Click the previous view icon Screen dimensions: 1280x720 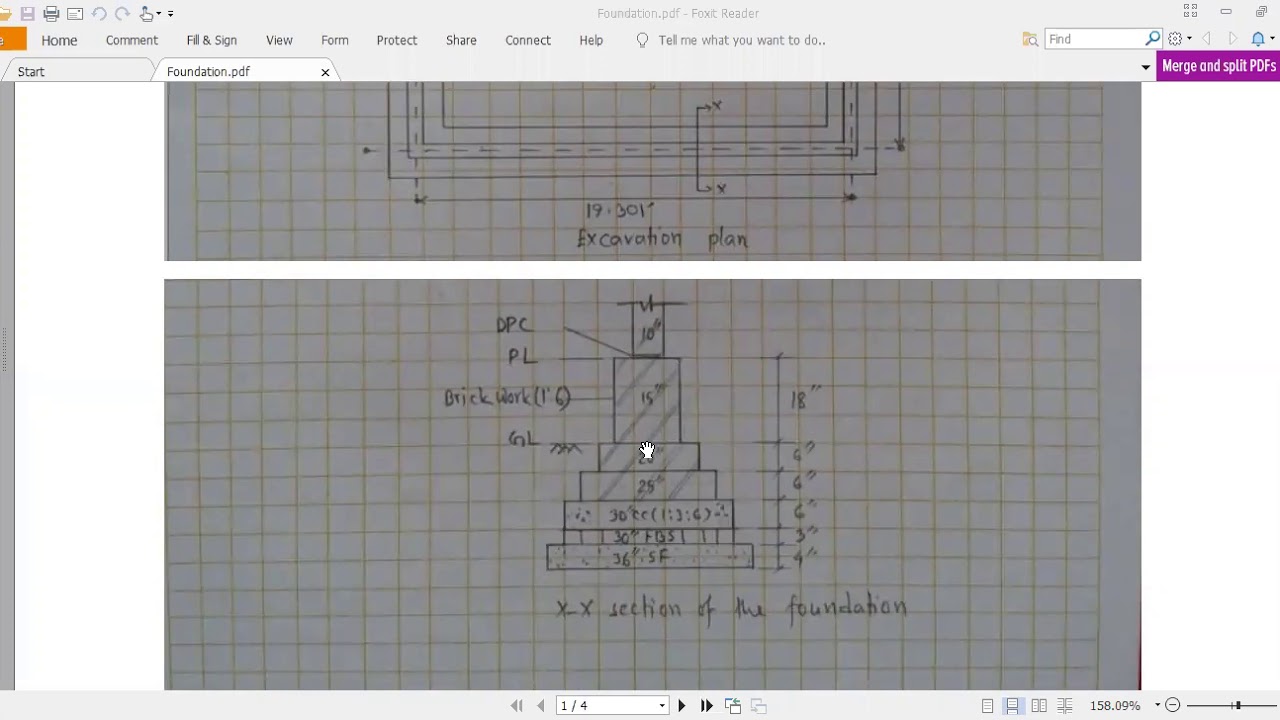point(733,706)
